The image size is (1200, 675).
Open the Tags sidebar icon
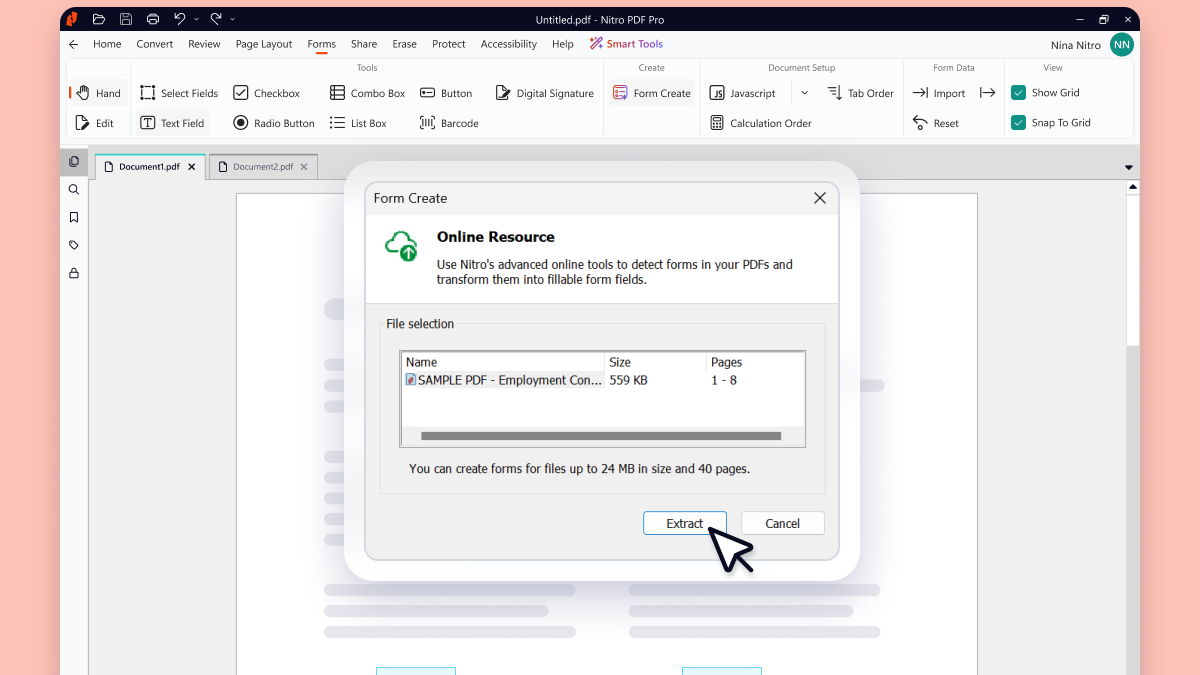click(x=74, y=245)
